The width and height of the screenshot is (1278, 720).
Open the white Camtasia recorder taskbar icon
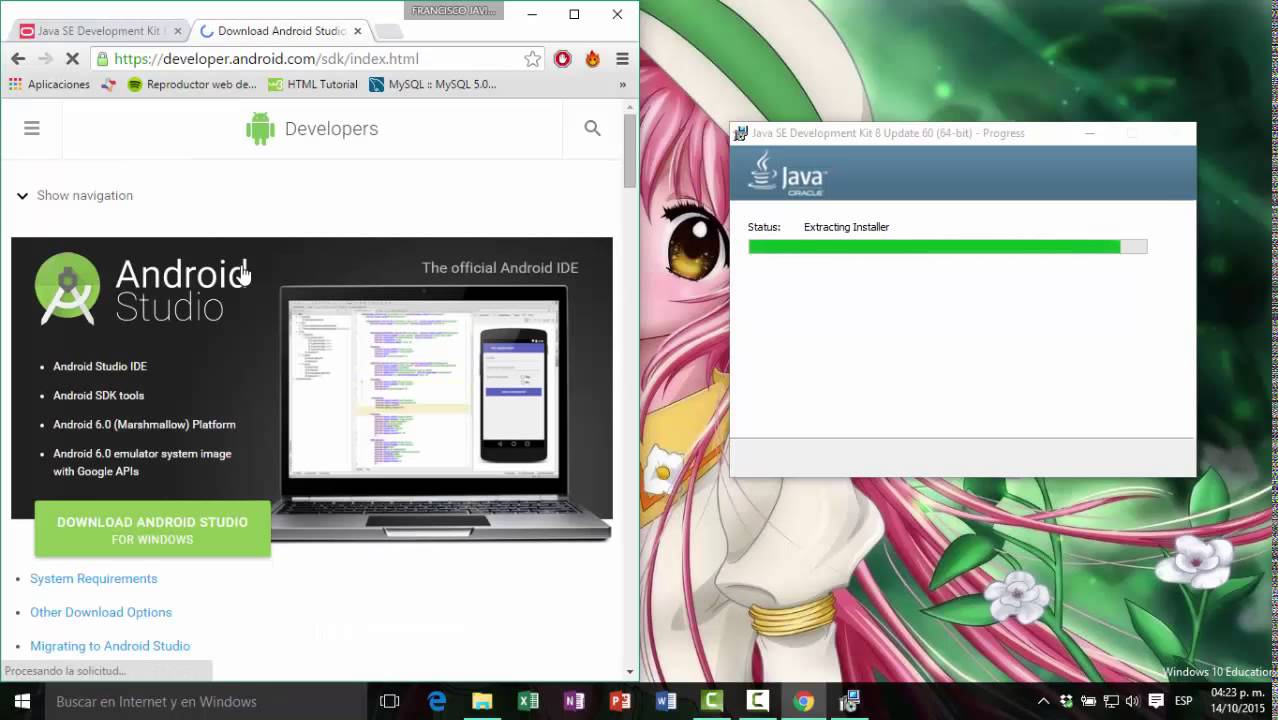(758, 701)
